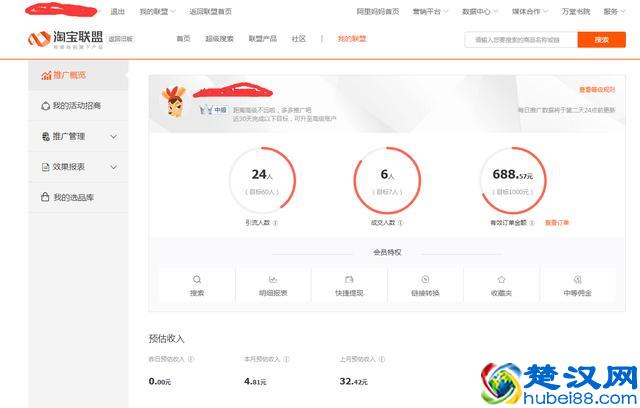Open the orange rules link at card top right
The image size is (640, 408).
pos(597,90)
